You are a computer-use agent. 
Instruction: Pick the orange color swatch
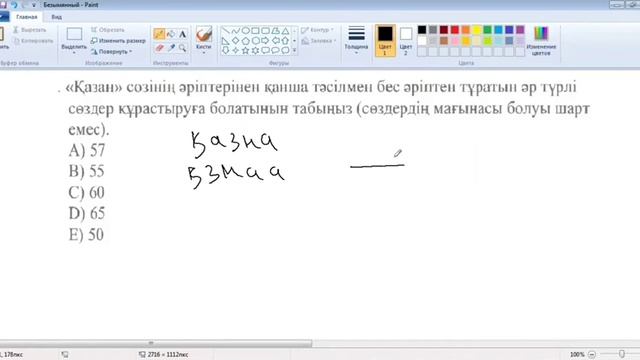pyautogui.click(x=466, y=29)
